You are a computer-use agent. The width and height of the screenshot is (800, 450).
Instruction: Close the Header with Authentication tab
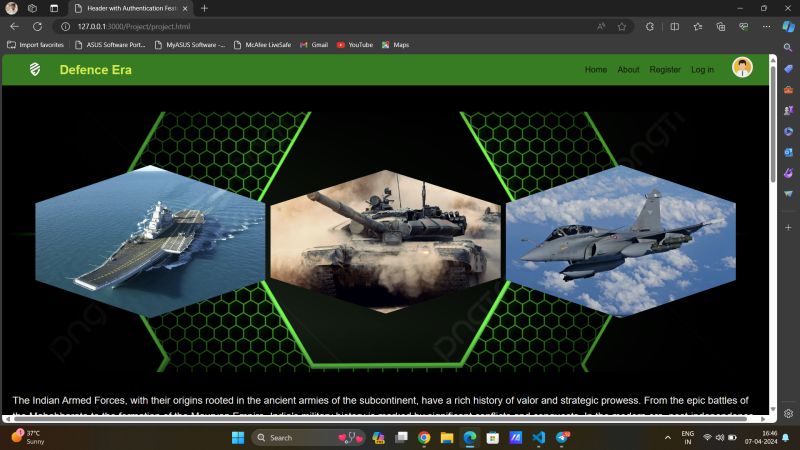pos(185,9)
